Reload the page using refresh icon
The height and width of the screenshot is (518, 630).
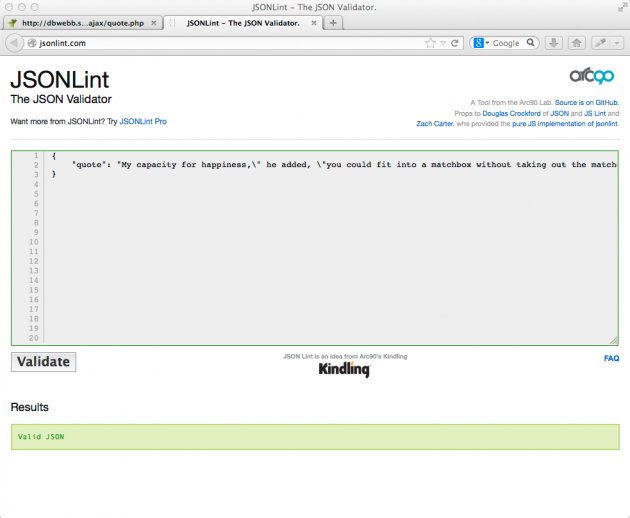click(455, 43)
